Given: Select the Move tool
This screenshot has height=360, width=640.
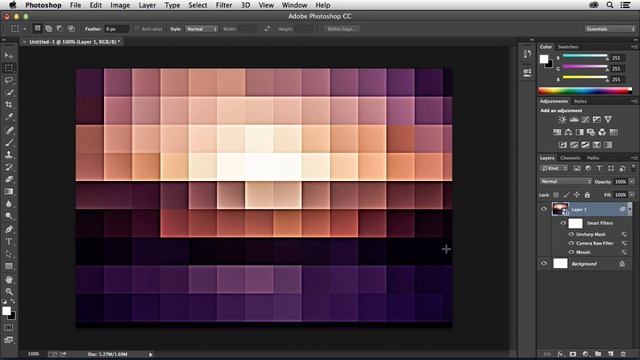Looking at the screenshot, I should (9, 56).
